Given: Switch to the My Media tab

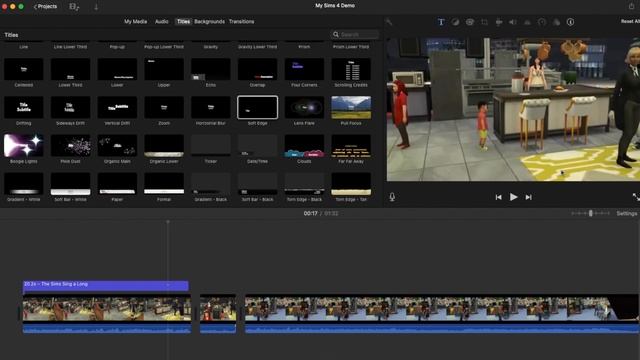Looking at the screenshot, I should (136, 22).
